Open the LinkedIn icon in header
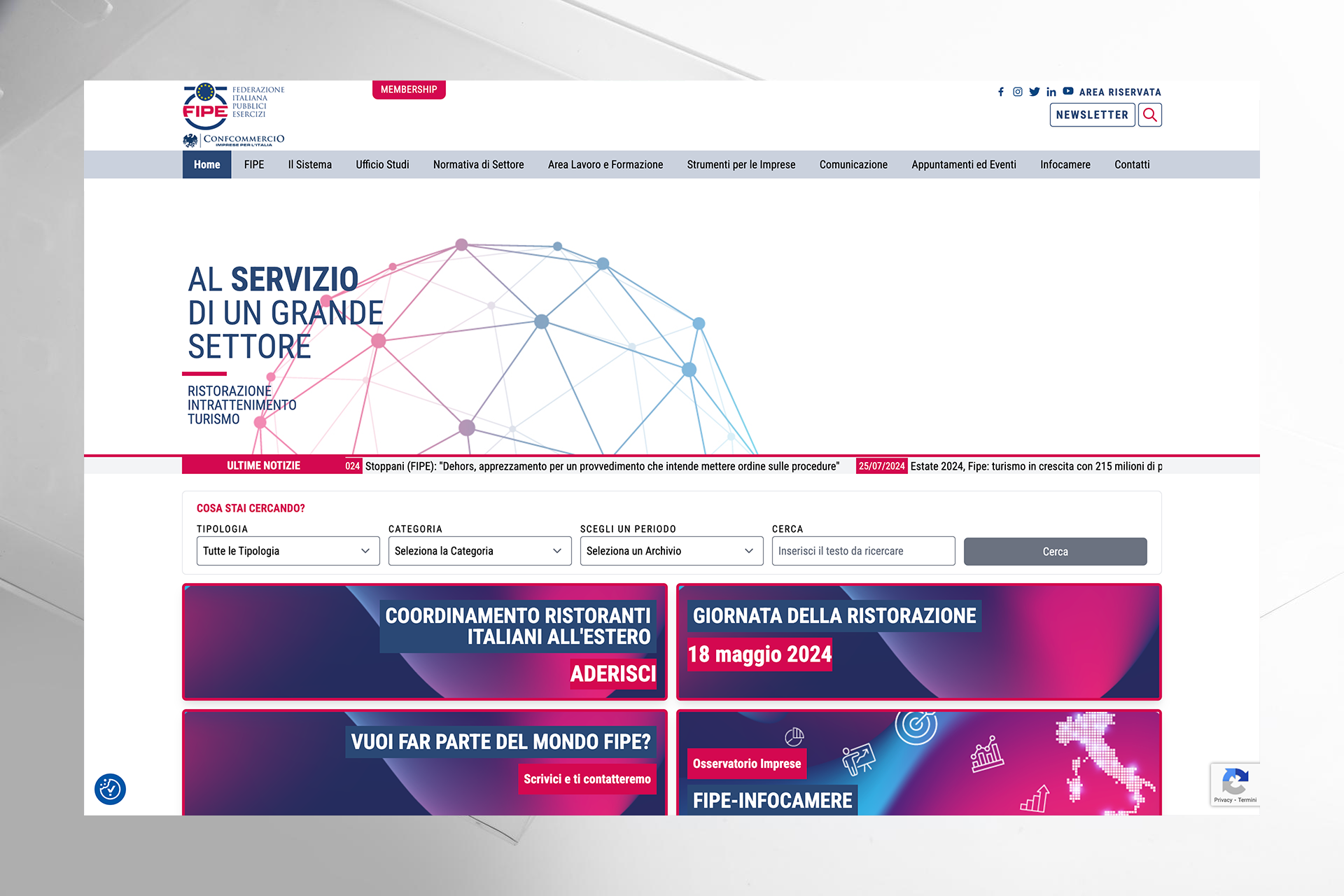The image size is (1344, 896). (1051, 92)
